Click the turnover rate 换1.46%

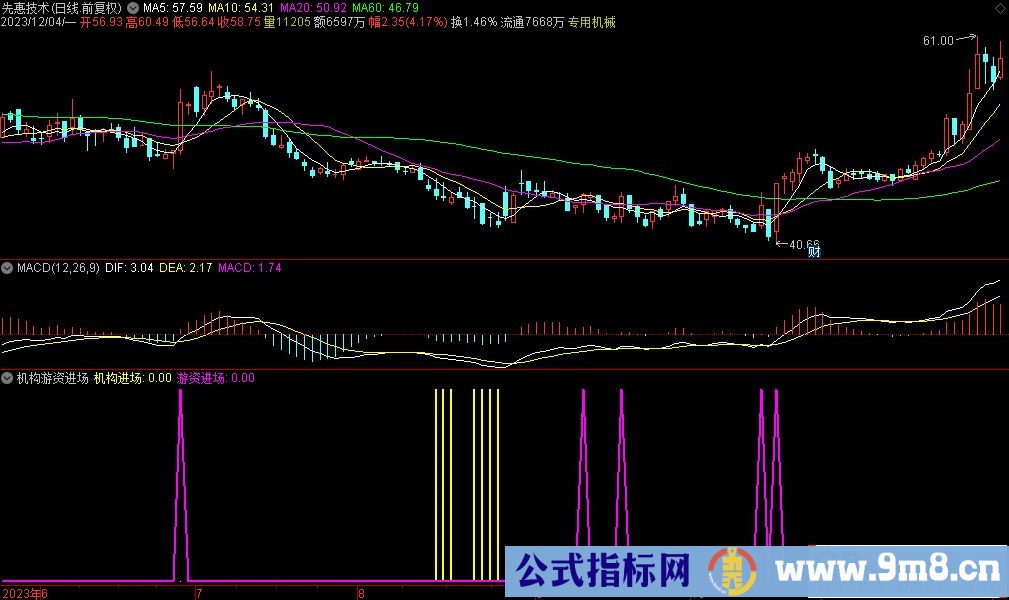pyautogui.click(x=474, y=23)
